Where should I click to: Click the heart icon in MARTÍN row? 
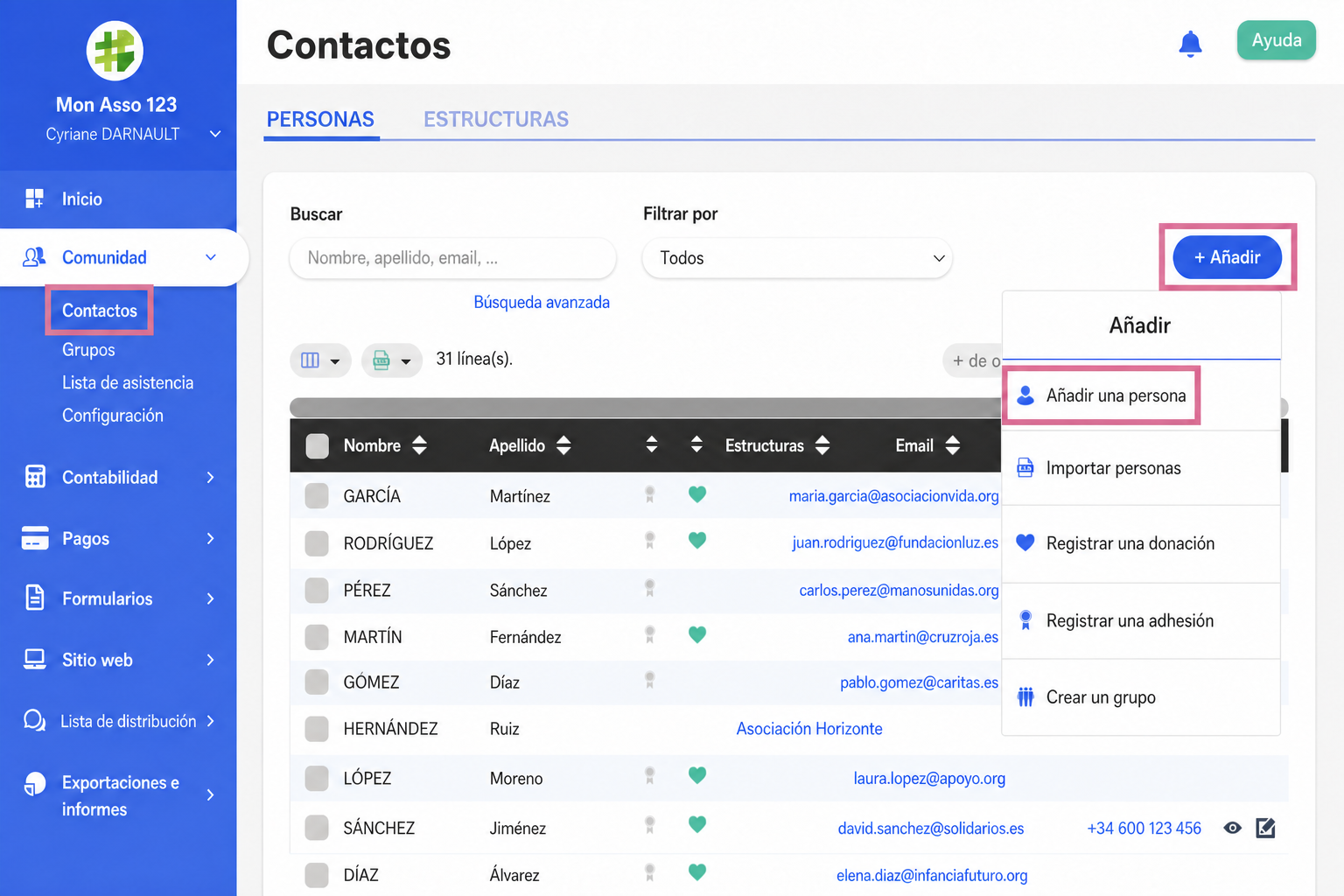click(x=697, y=634)
